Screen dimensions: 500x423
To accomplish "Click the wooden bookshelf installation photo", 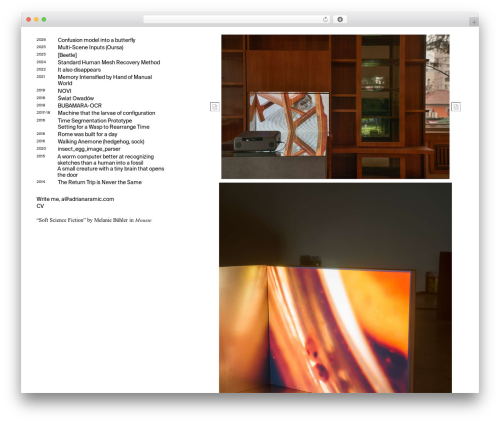I will click(x=335, y=107).
